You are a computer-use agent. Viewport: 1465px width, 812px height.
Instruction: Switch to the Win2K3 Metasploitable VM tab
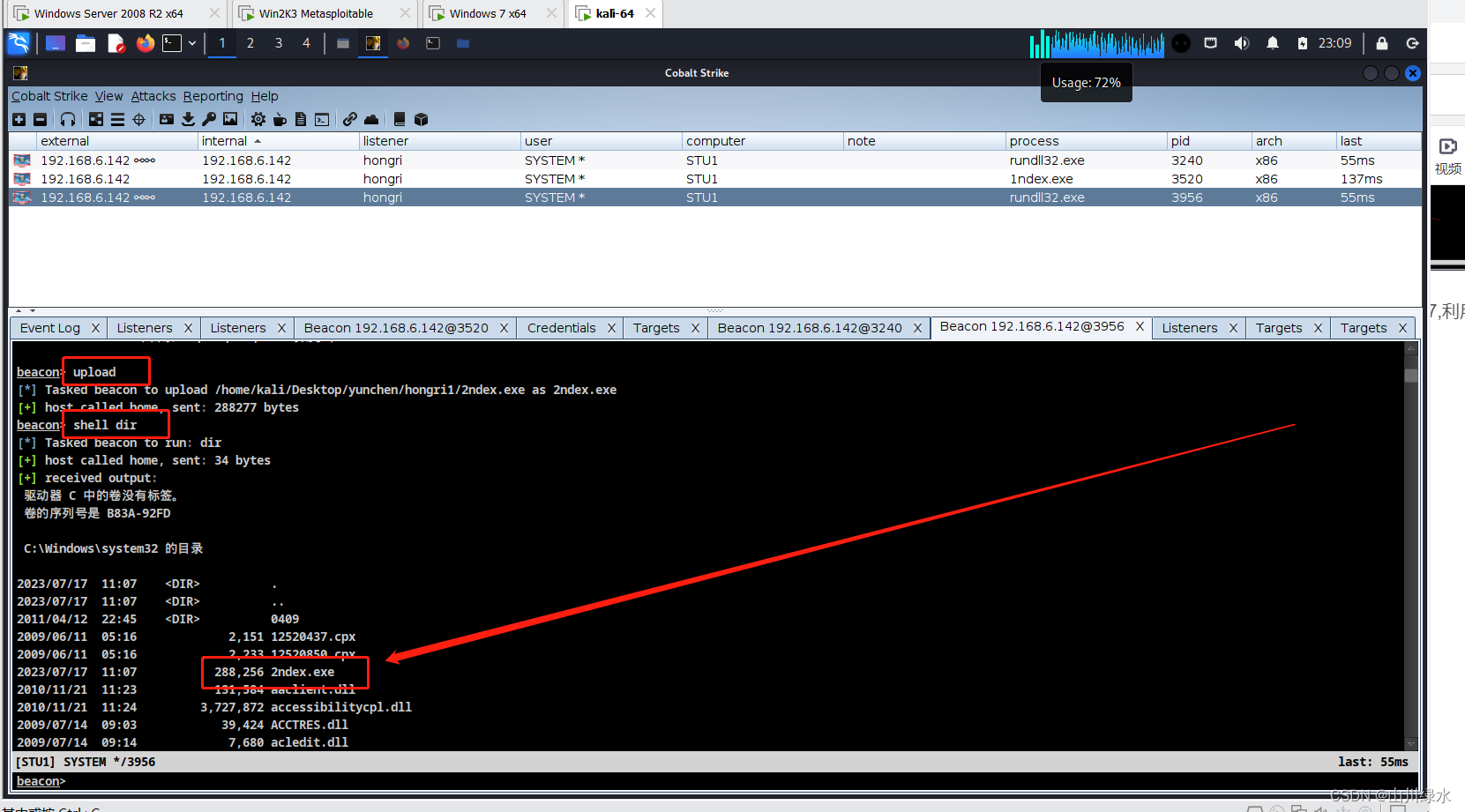click(316, 13)
